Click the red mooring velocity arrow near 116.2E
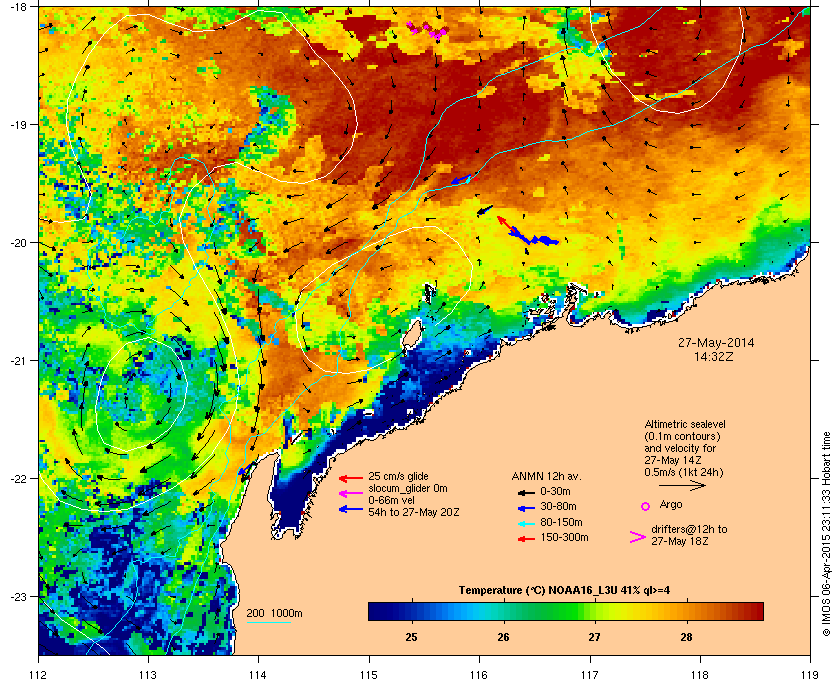Image resolution: width=840 pixels, height=680 pixels. click(506, 224)
